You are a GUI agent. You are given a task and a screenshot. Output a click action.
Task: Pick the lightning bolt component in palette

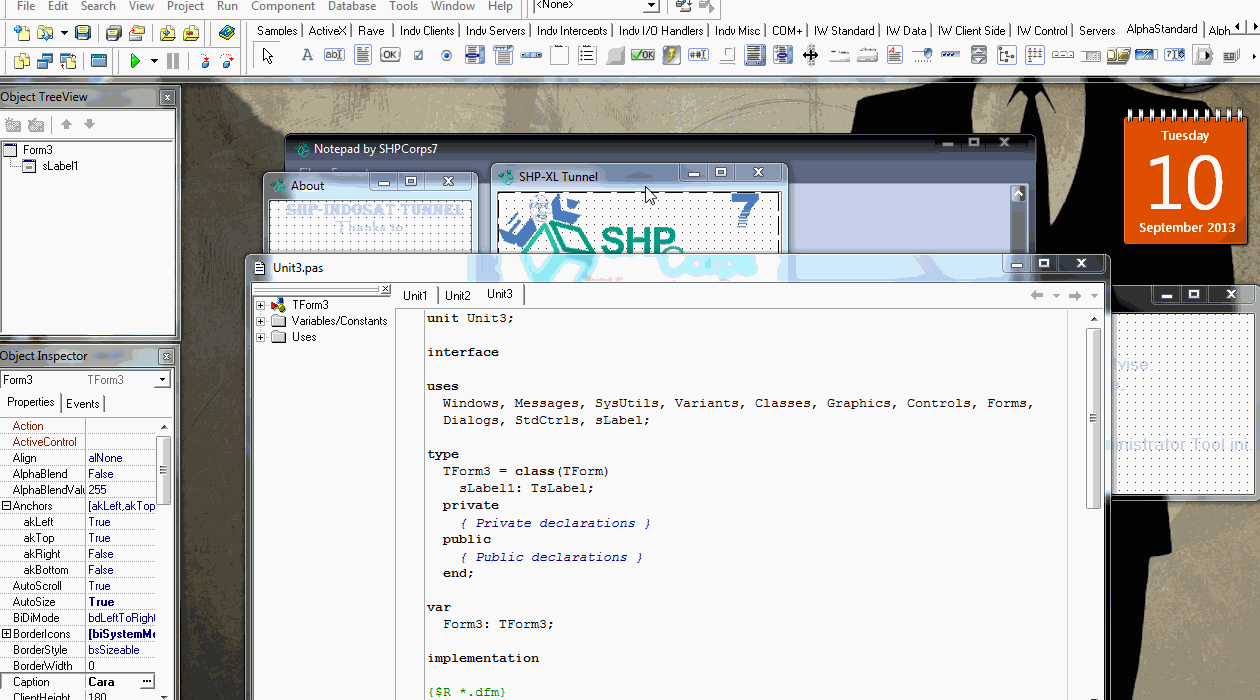671,56
